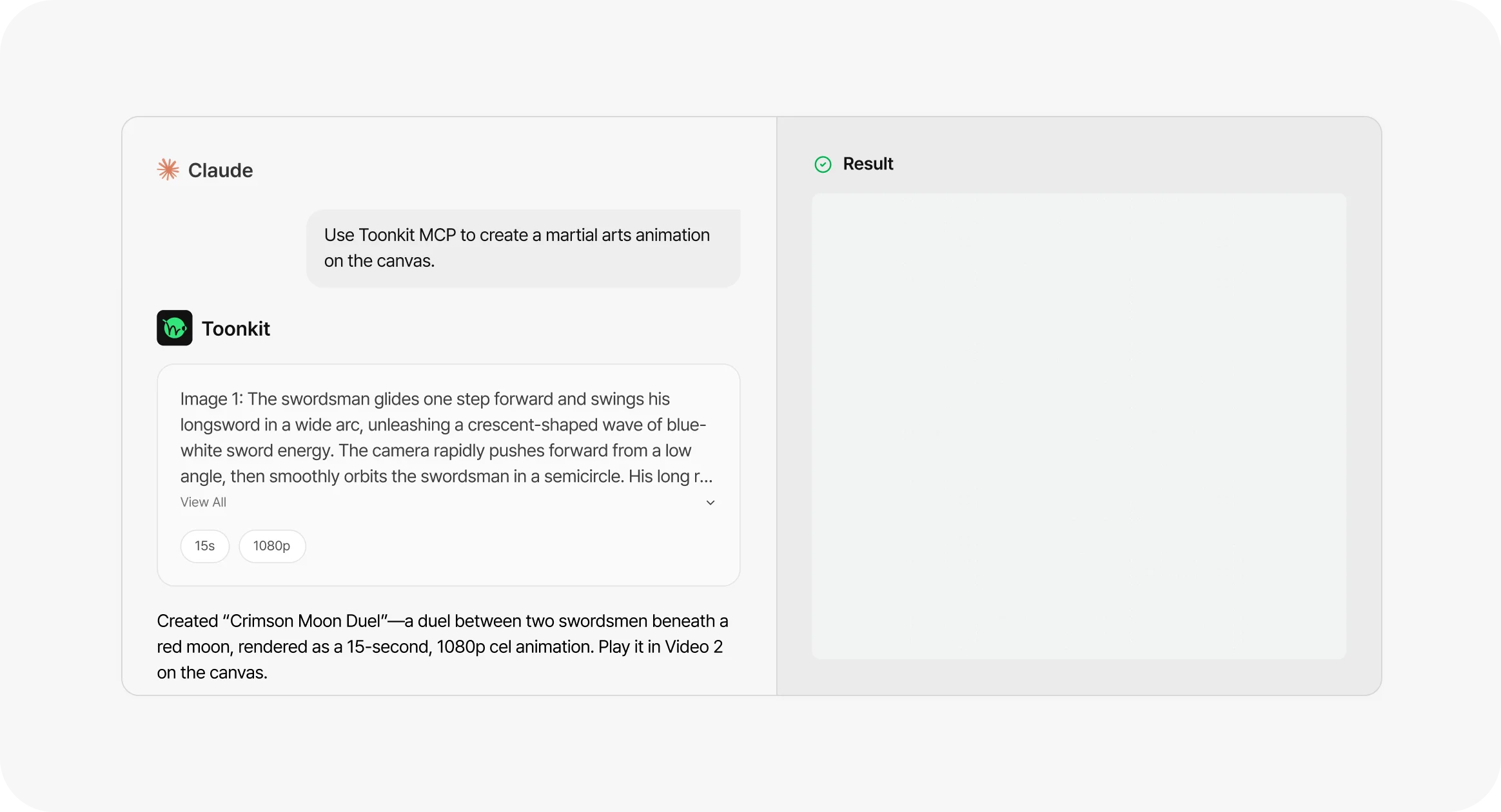Click the green checkmark Result icon
This screenshot has height=812, width=1501.
click(x=823, y=164)
